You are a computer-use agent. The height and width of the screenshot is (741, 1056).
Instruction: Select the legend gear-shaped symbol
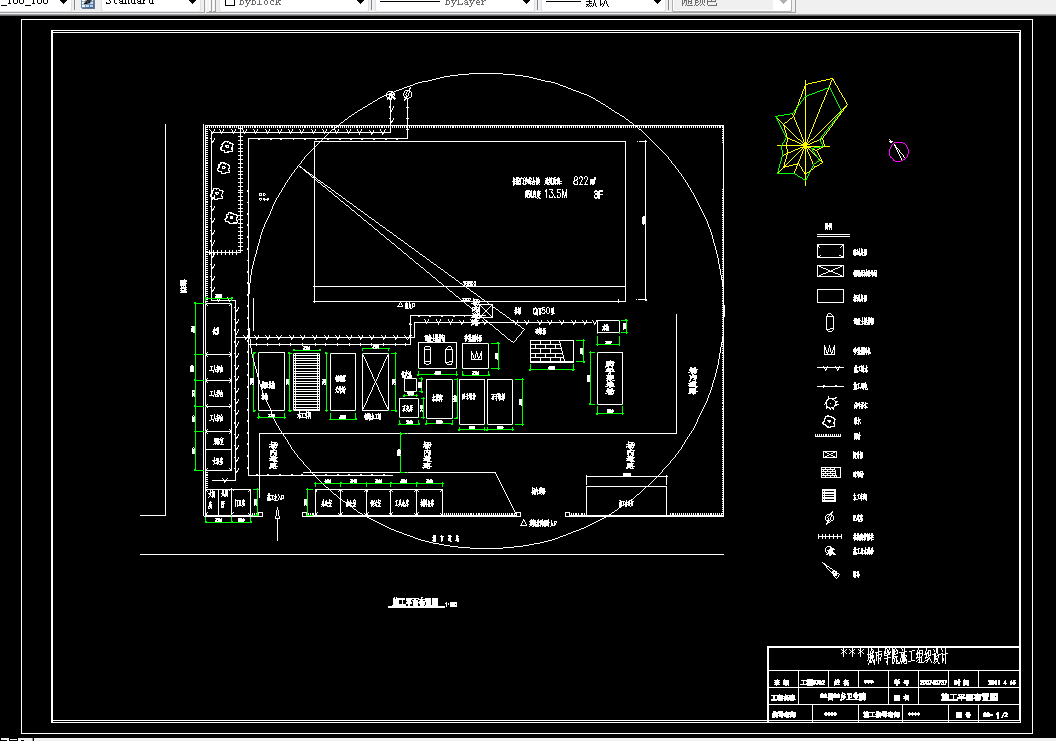(831, 403)
